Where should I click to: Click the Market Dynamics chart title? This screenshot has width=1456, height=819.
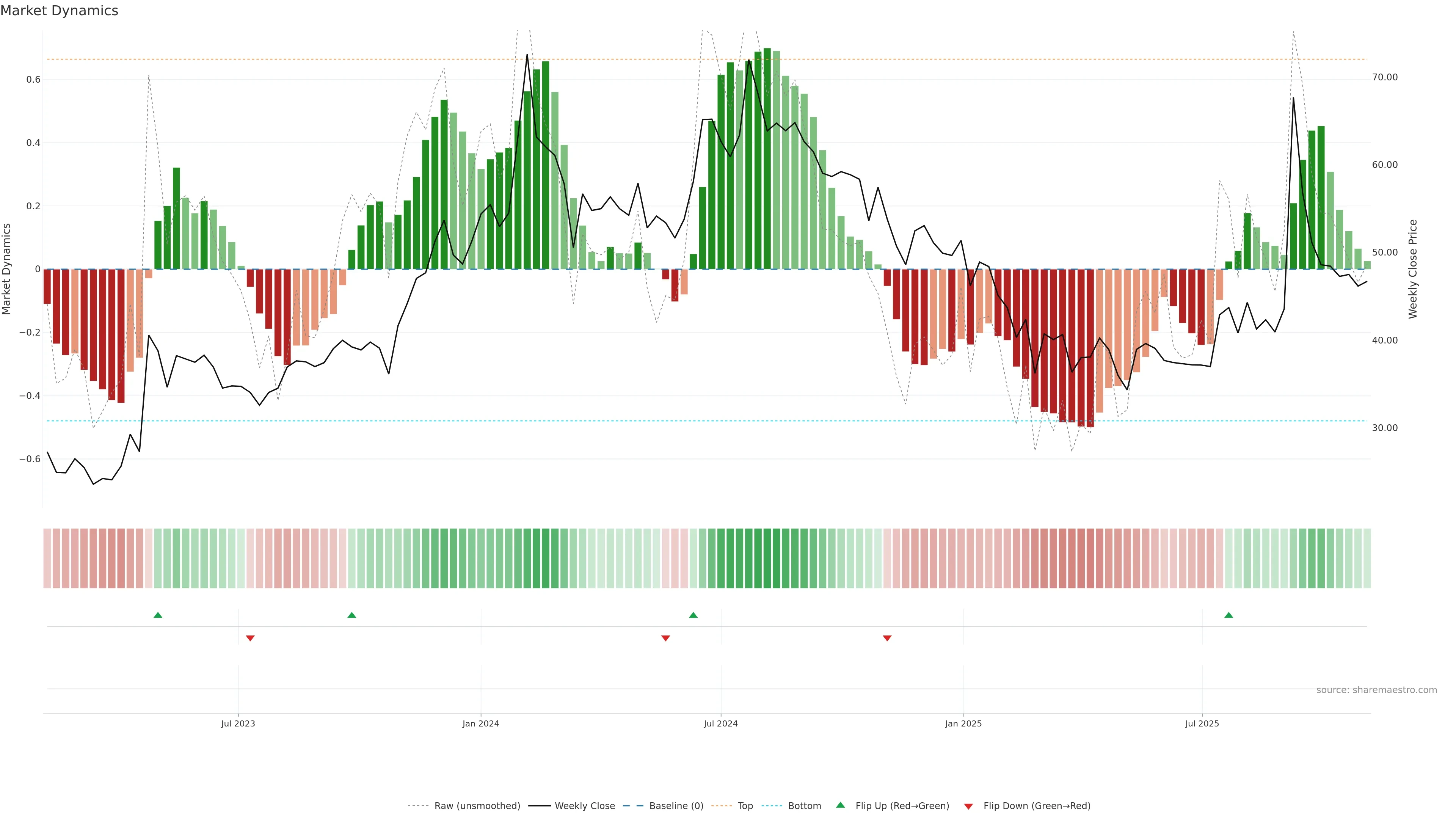tap(60, 11)
